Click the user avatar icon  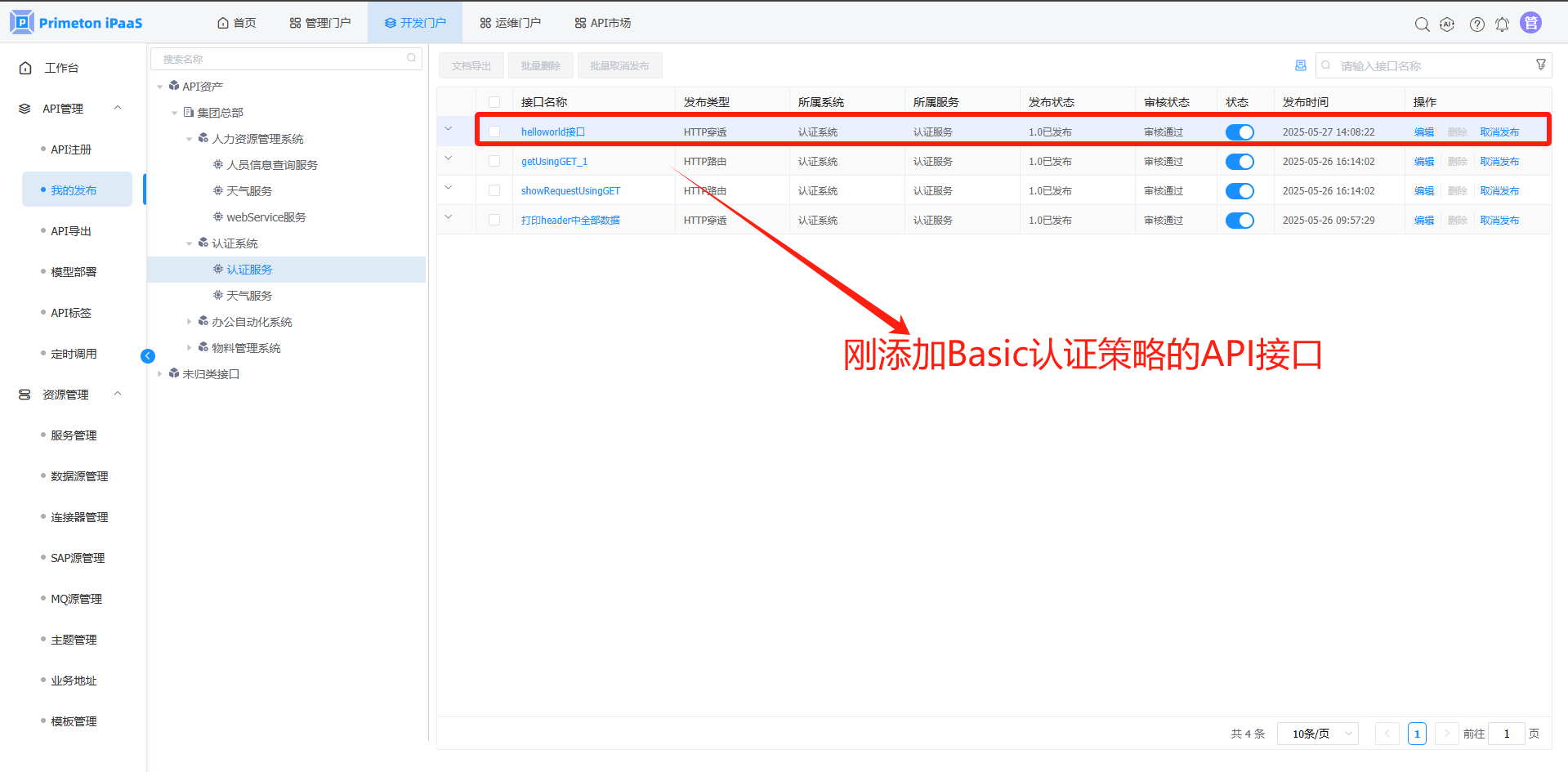(1530, 23)
